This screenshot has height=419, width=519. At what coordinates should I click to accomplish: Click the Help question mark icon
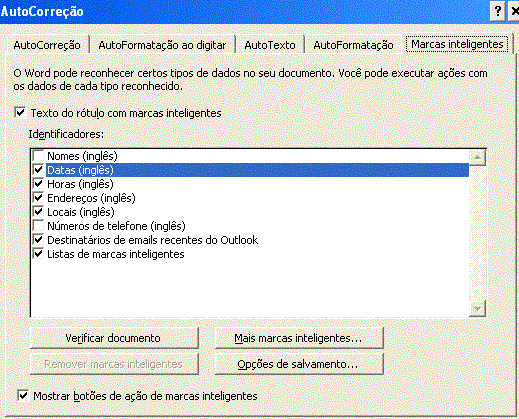(497, 12)
